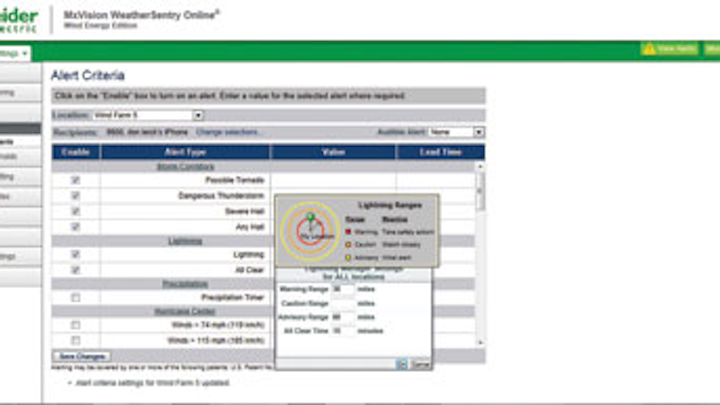
Task: Click the orange Caution zone swatch
Action: click(348, 245)
